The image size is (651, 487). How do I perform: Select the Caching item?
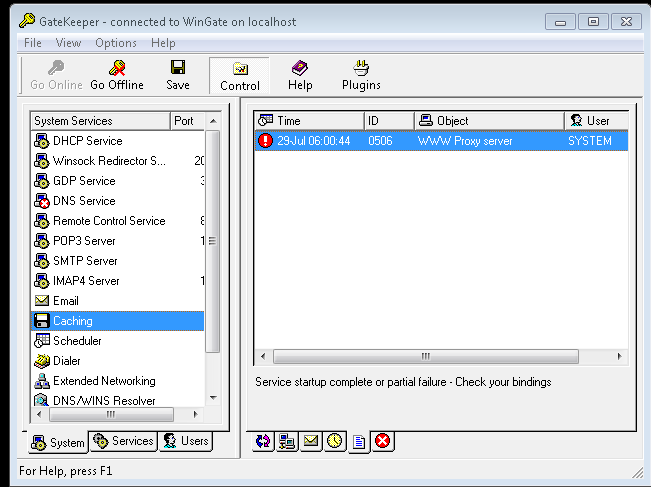[117, 321]
